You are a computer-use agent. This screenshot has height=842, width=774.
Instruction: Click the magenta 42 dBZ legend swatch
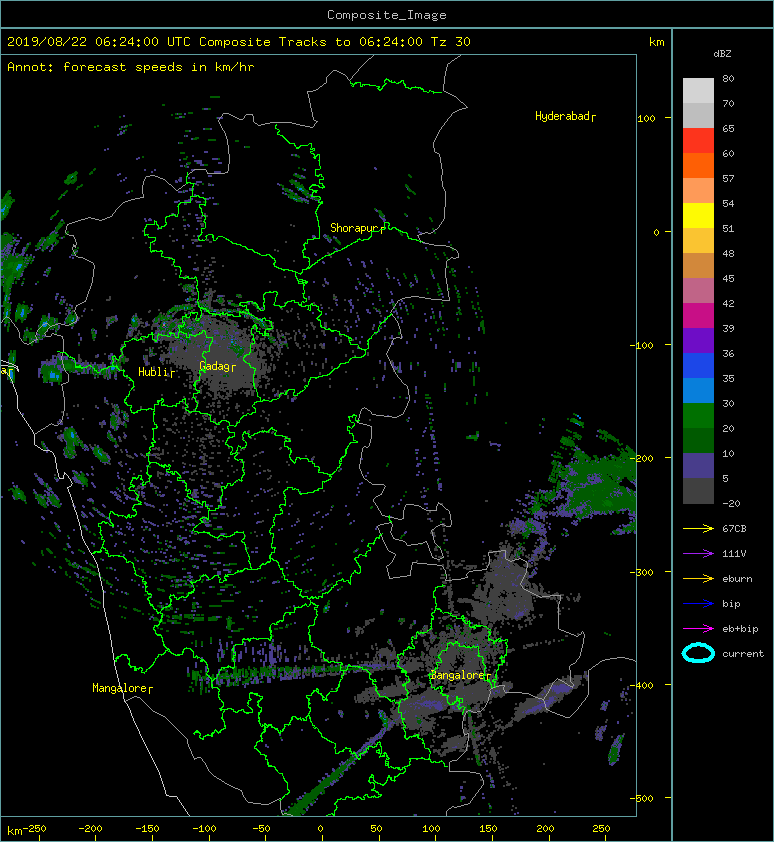click(x=698, y=315)
